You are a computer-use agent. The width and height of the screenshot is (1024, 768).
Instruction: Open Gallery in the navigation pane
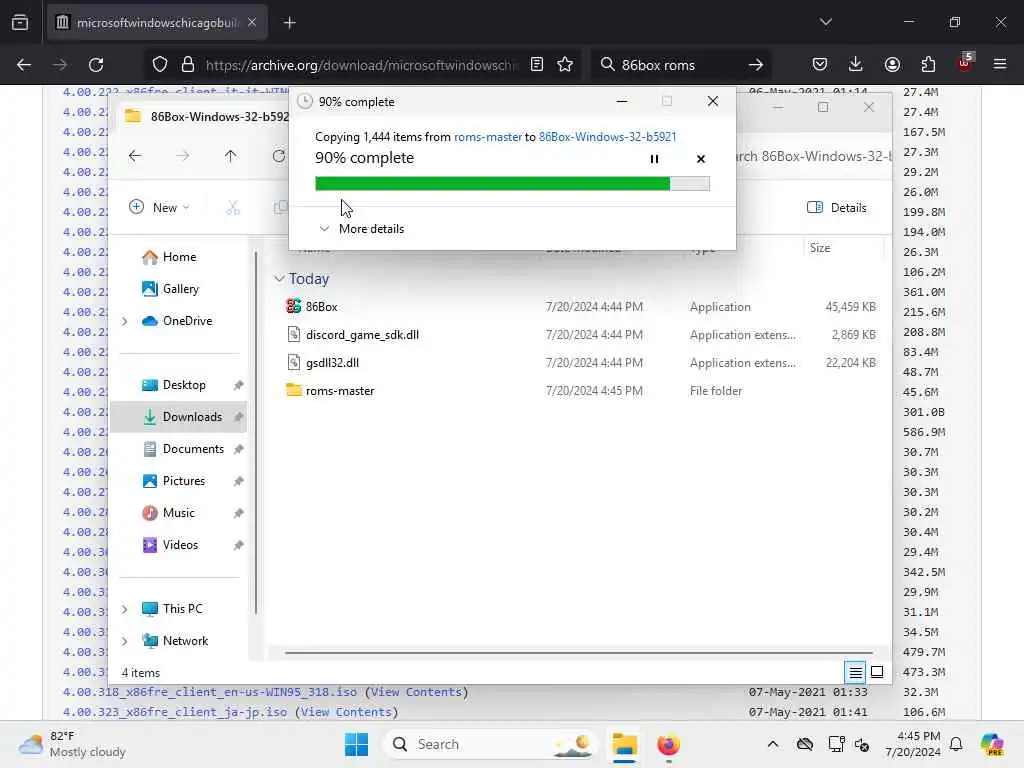(x=180, y=289)
